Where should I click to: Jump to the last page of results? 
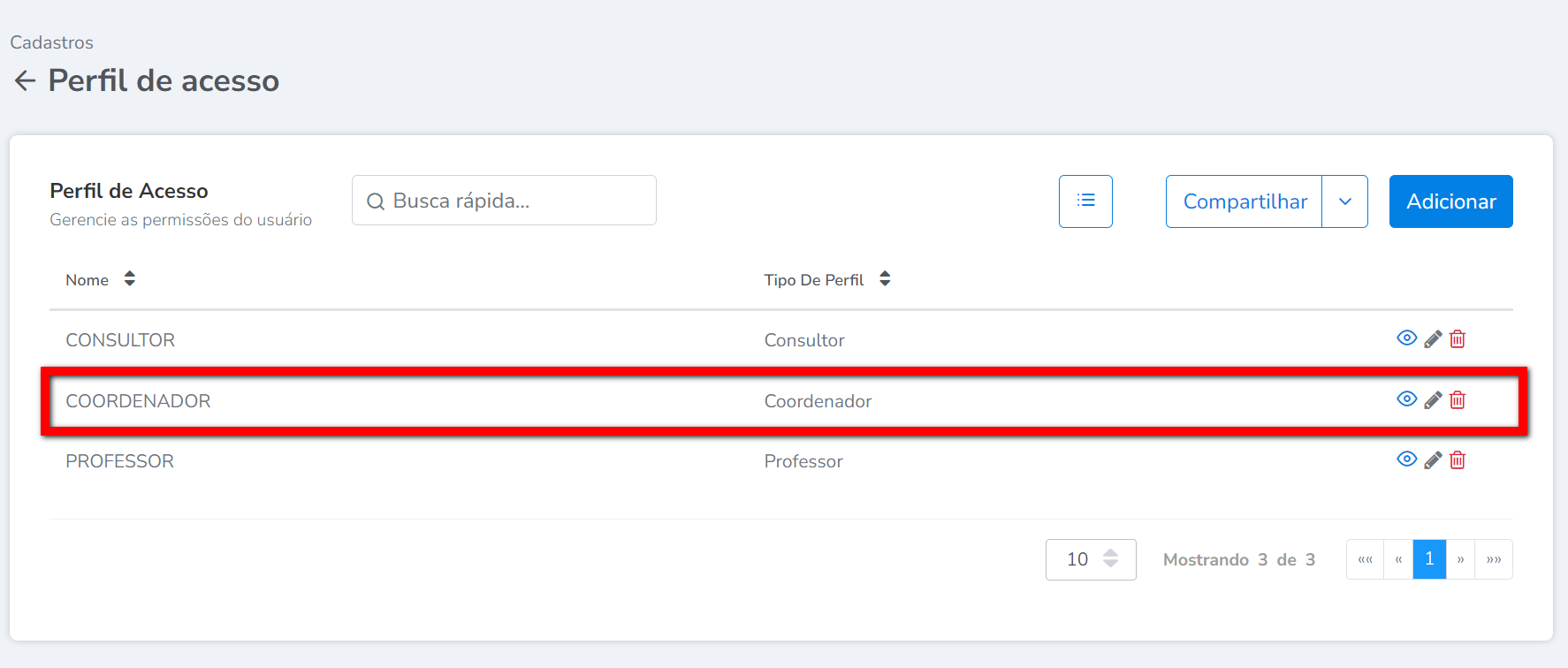1494,559
